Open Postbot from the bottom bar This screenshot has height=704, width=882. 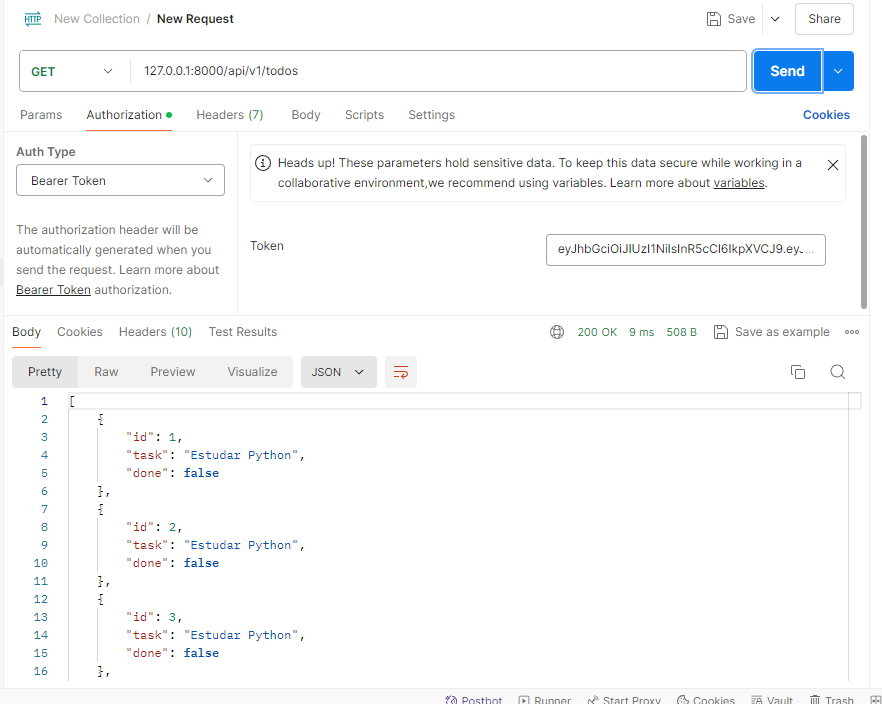(x=474, y=700)
